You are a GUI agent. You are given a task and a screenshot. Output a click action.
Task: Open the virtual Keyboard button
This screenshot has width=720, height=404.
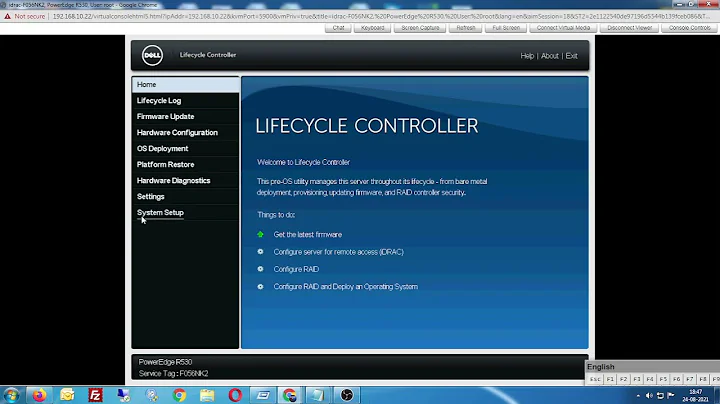(372, 28)
